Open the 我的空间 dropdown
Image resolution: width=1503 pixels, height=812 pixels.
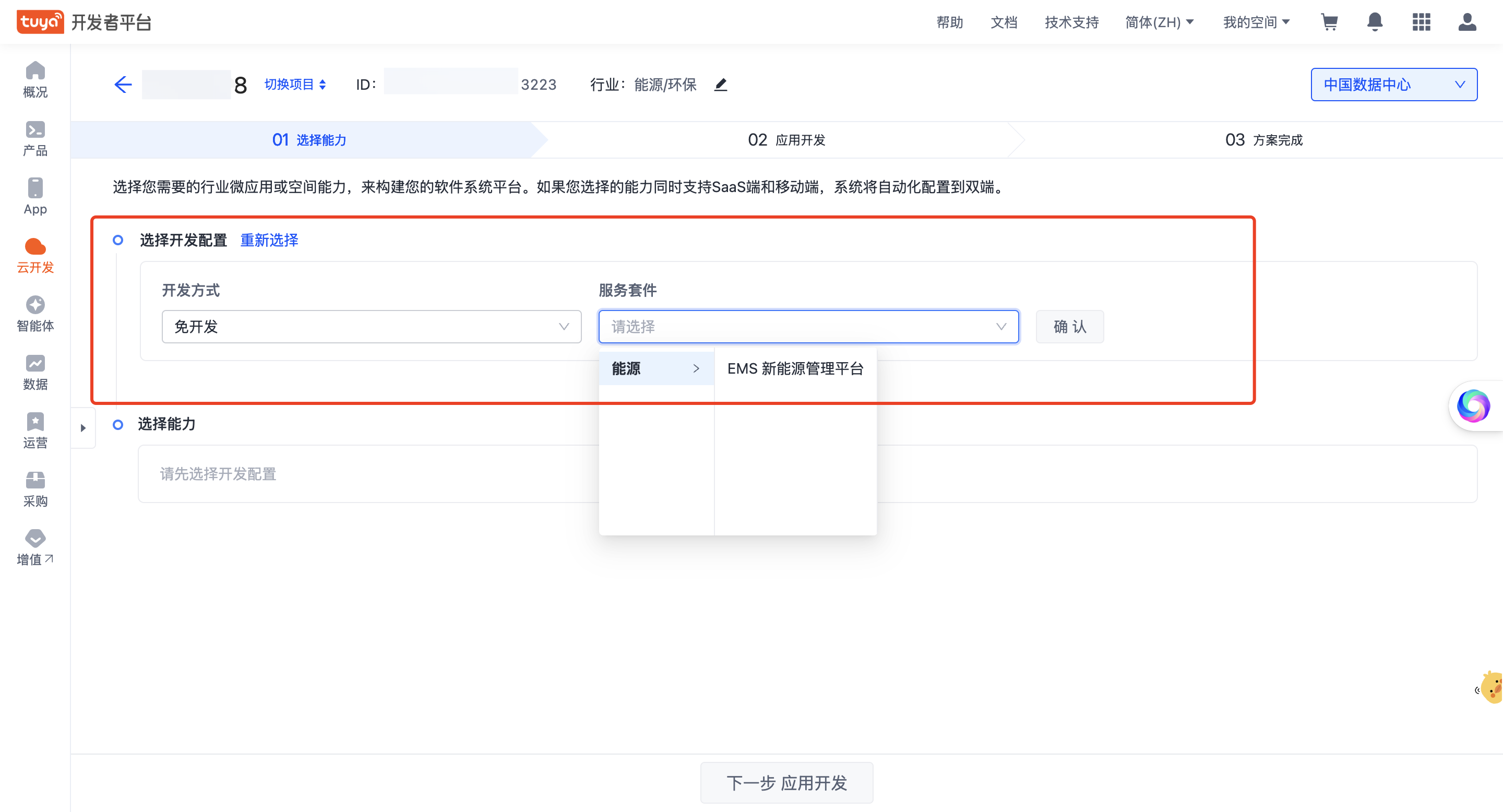coord(1256,22)
